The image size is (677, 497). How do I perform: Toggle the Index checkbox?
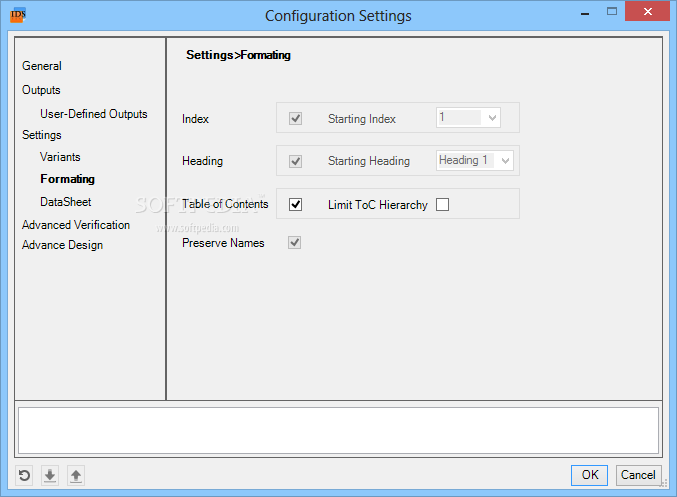click(x=295, y=119)
